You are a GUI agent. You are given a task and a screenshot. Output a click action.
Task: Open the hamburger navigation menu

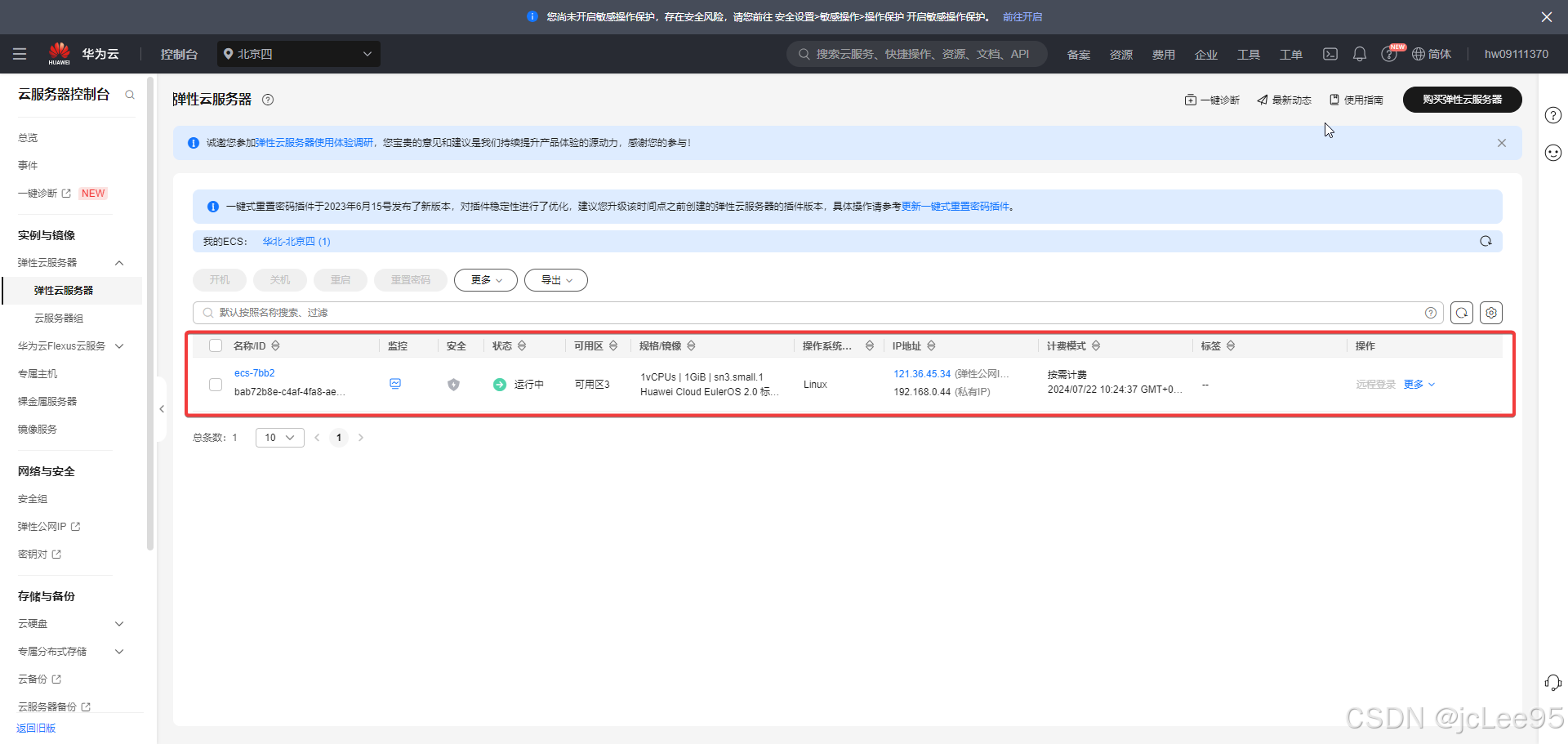pyautogui.click(x=20, y=54)
